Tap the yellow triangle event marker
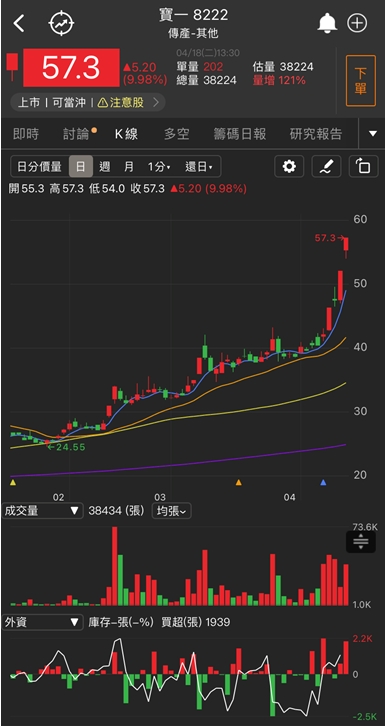 pyautogui.click(x=13, y=482)
